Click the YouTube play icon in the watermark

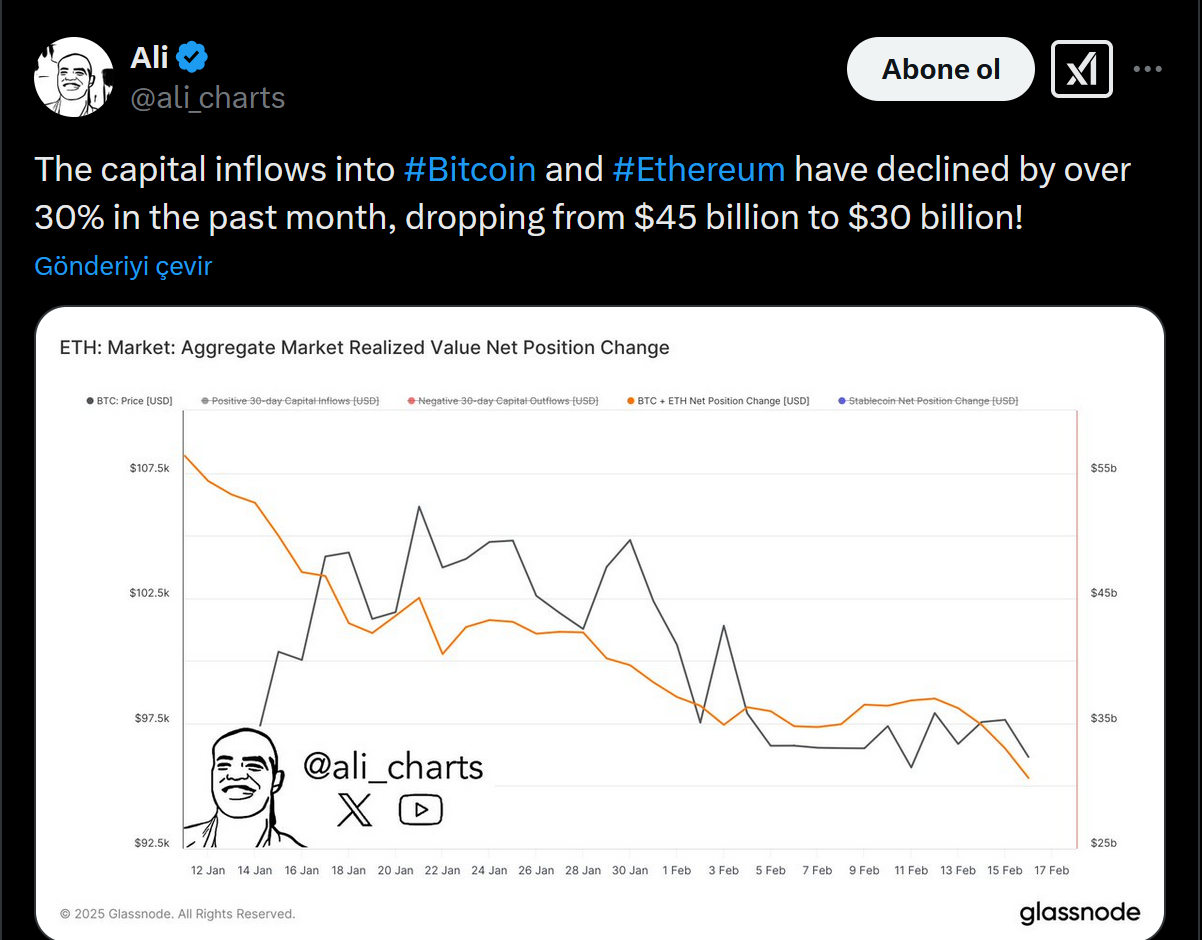click(x=420, y=809)
